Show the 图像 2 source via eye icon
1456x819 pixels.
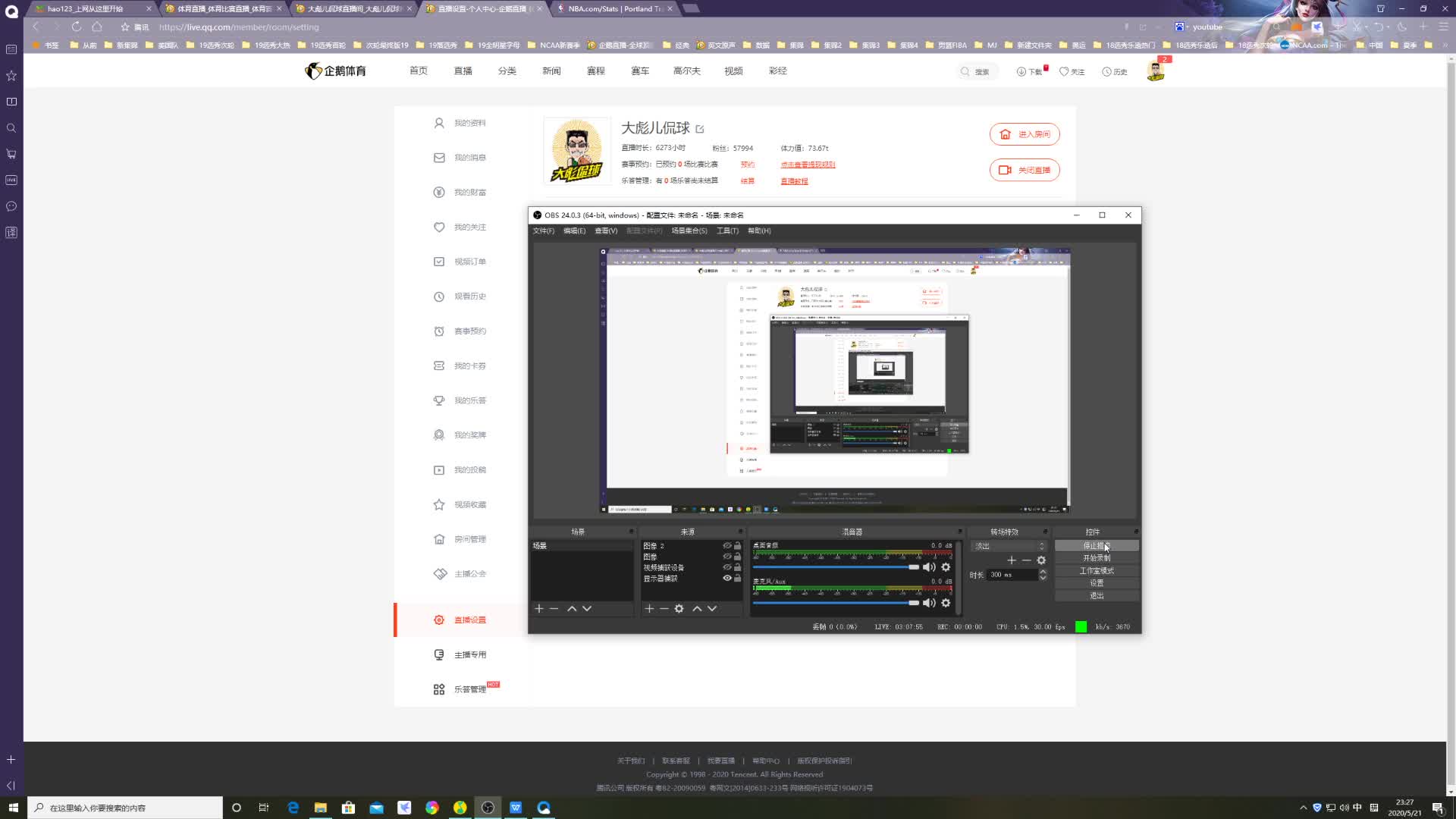[x=726, y=545]
